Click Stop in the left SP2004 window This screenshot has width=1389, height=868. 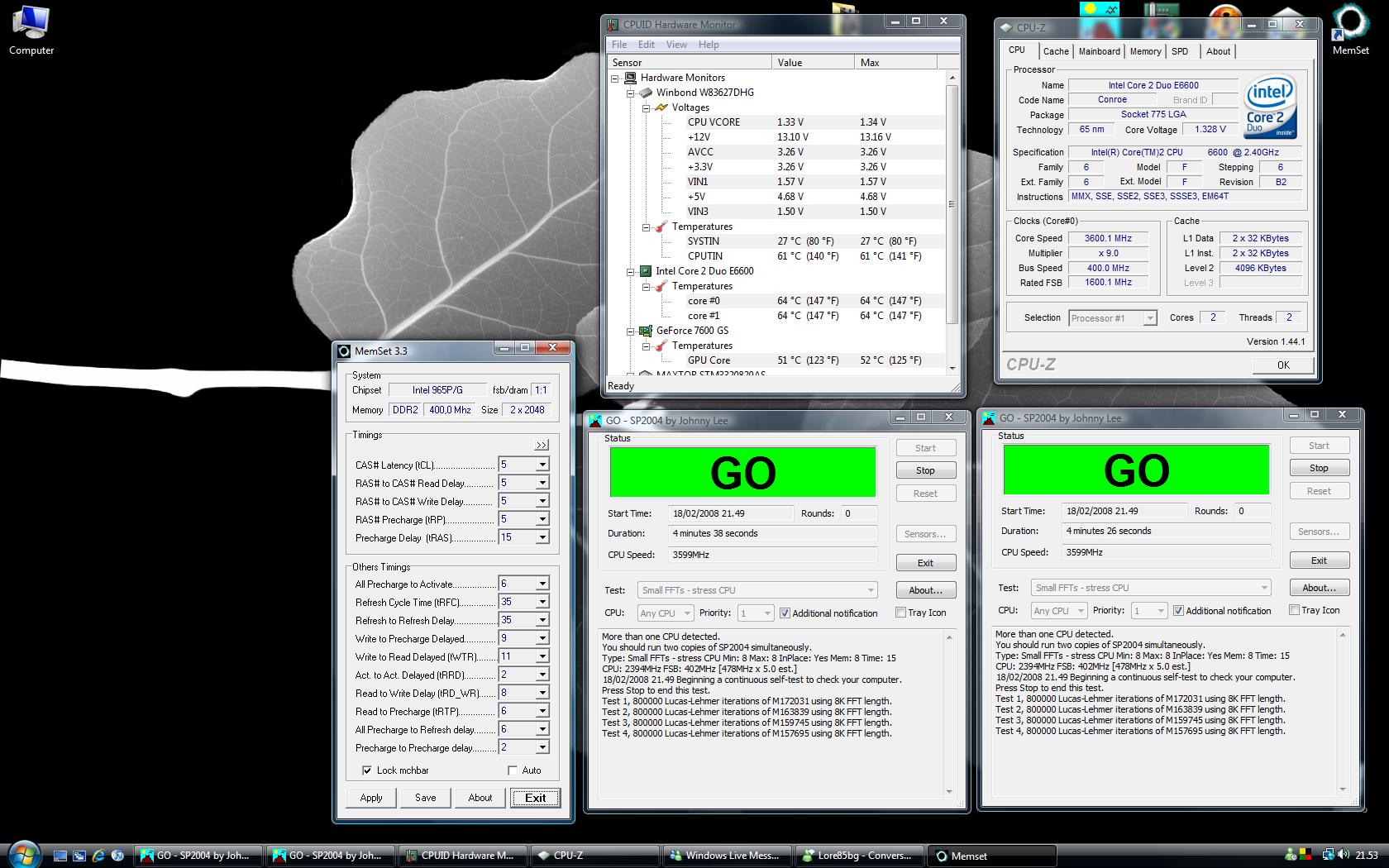tap(925, 470)
